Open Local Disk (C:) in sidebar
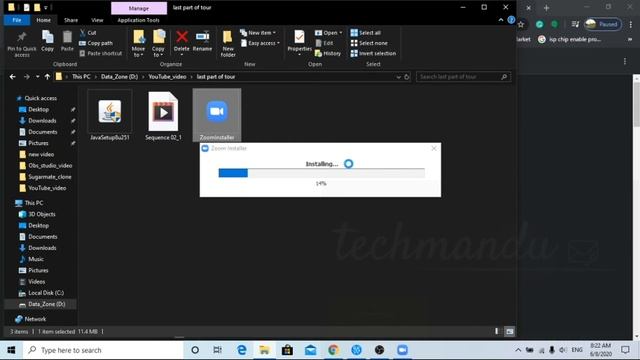This screenshot has width=640, height=360. [46, 293]
